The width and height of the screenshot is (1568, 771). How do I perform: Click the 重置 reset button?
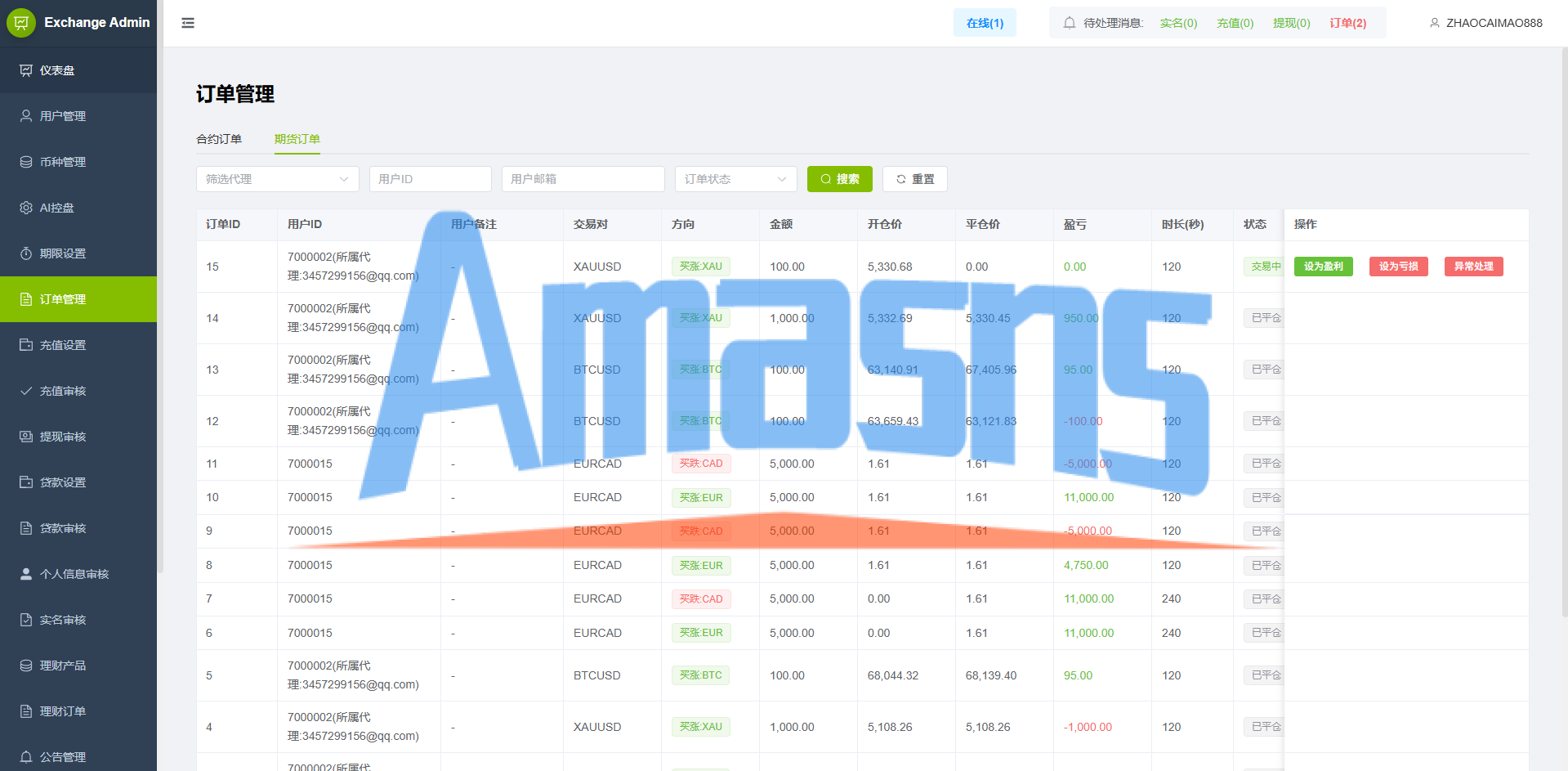[915, 179]
